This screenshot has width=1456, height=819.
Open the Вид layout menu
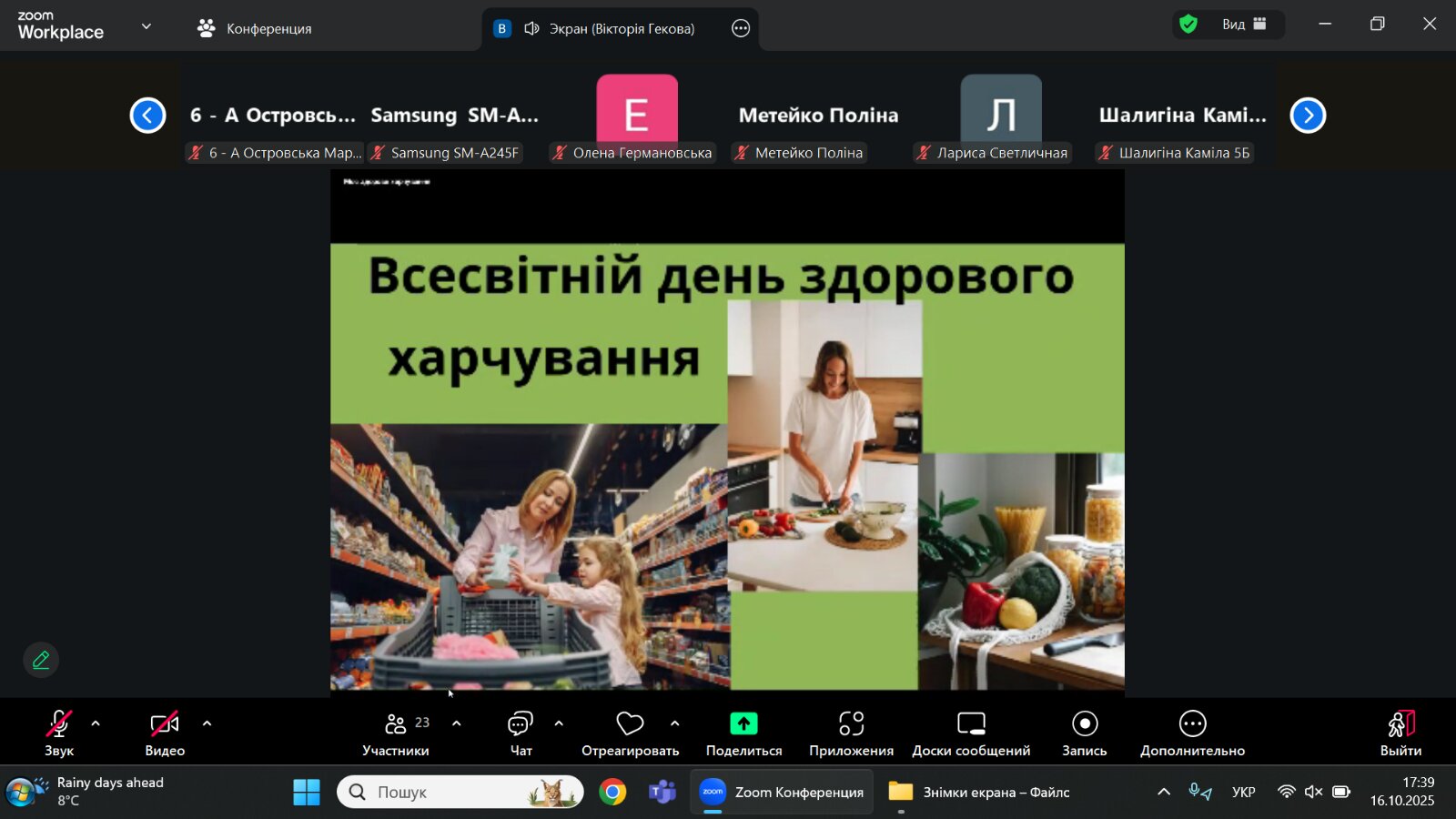click(1243, 25)
